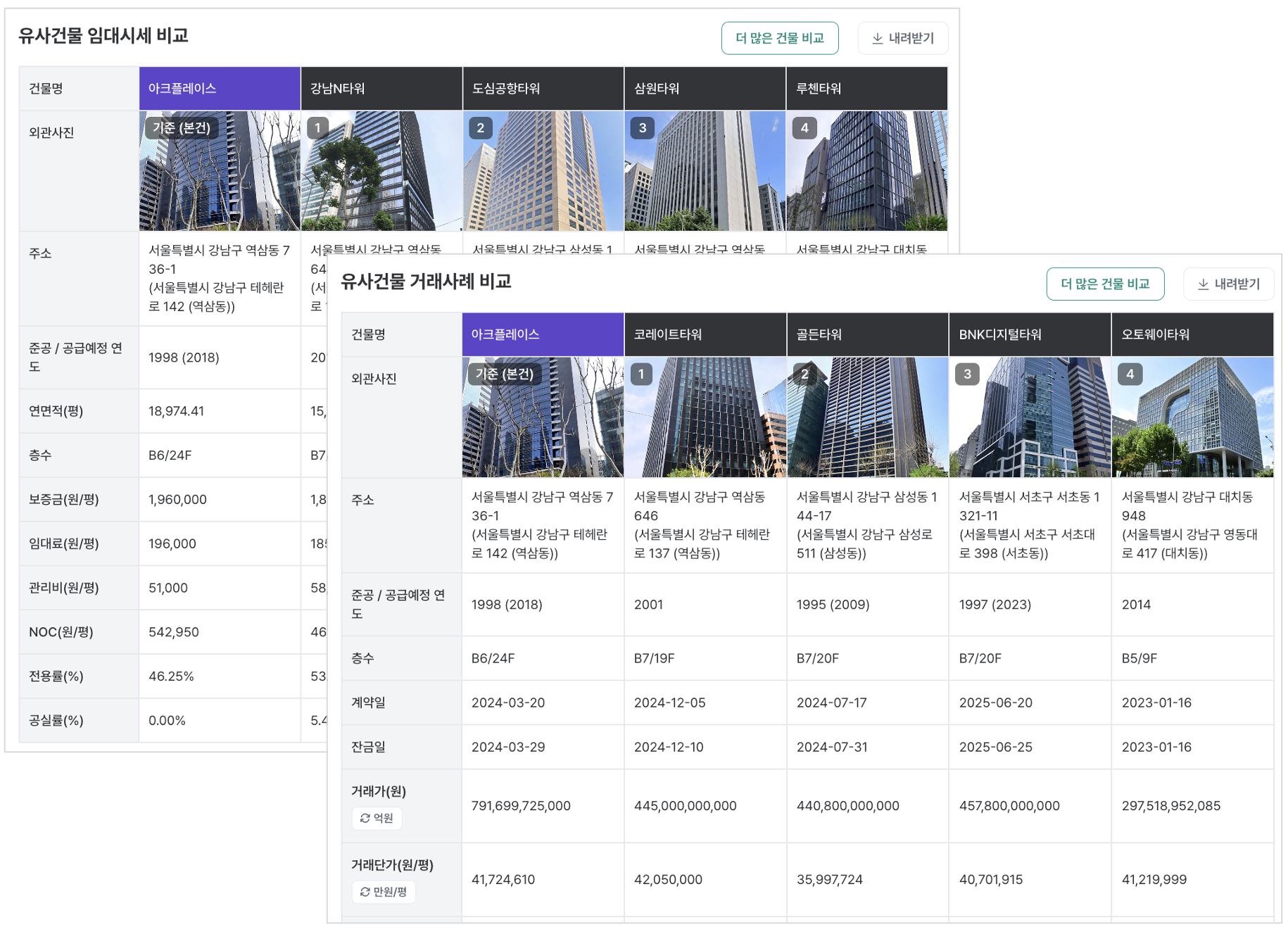
Task: Click the 기준 (본건) badge in transaction panel
Action: click(x=504, y=374)
